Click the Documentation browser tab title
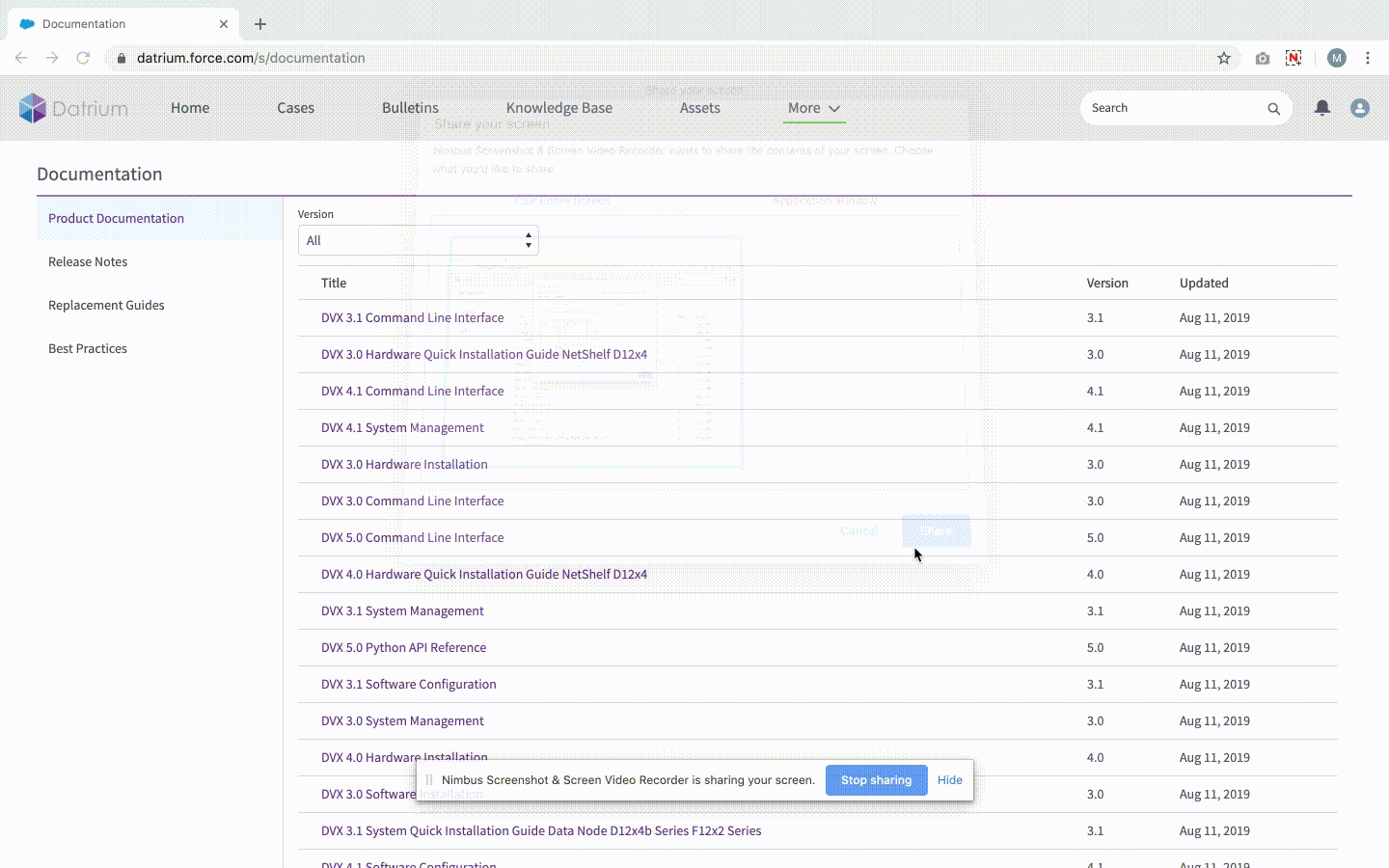This screenshot has width=1389, height=868. pos(84,24)
